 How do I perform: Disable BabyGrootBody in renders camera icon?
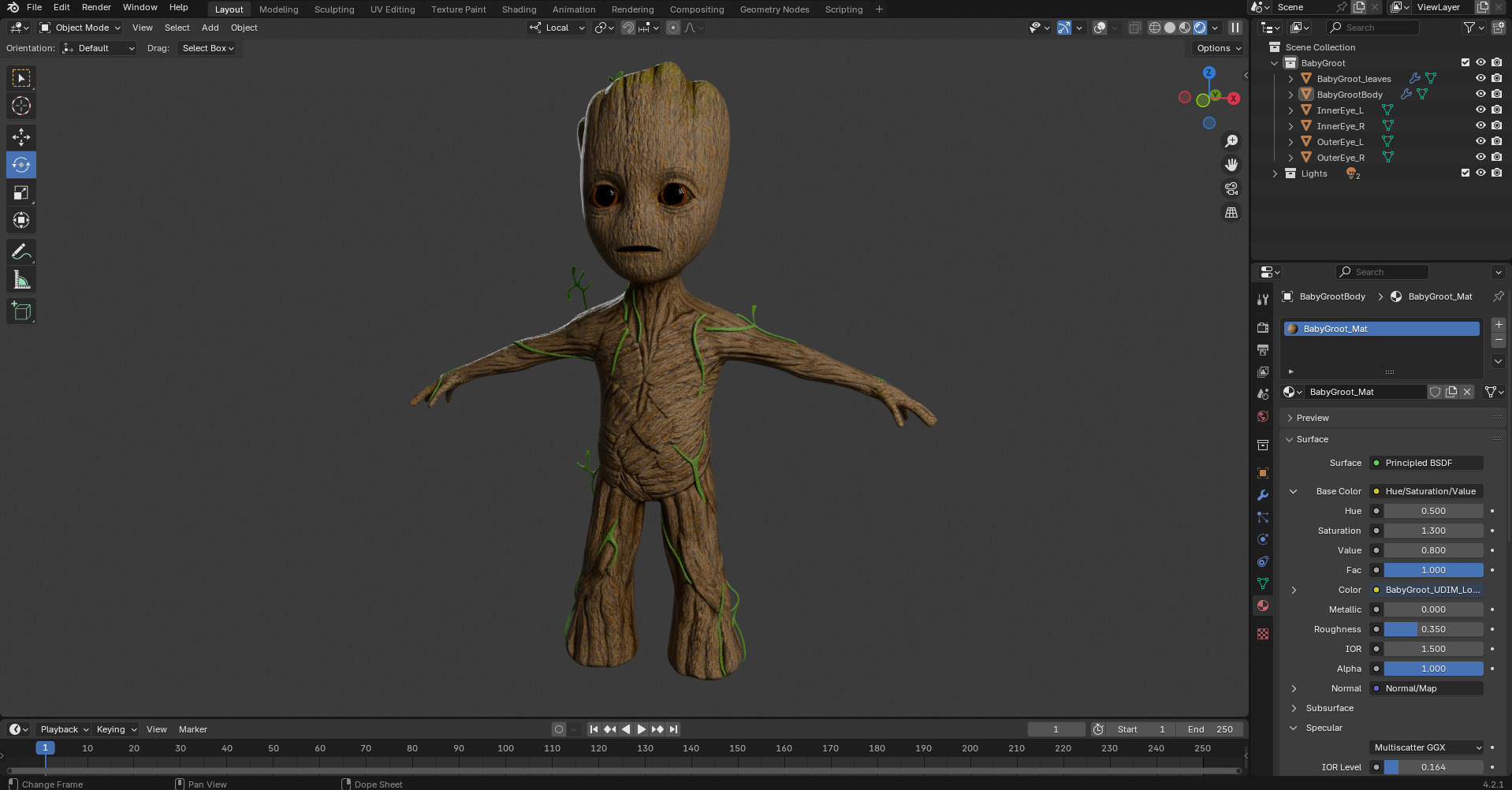point(1496,95)
